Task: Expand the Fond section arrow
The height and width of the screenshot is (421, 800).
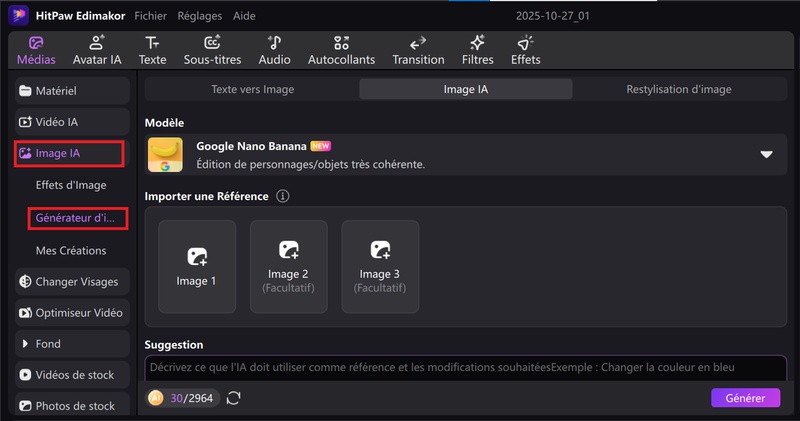Action: [25, 344]
